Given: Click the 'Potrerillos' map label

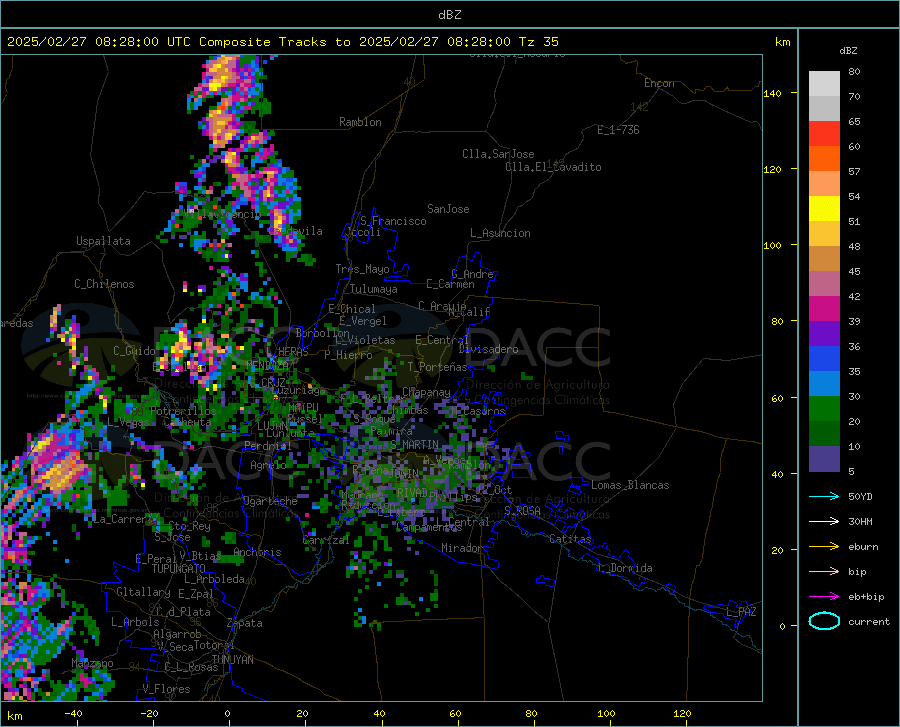Looking at the screenshot, I should (183, 411).
